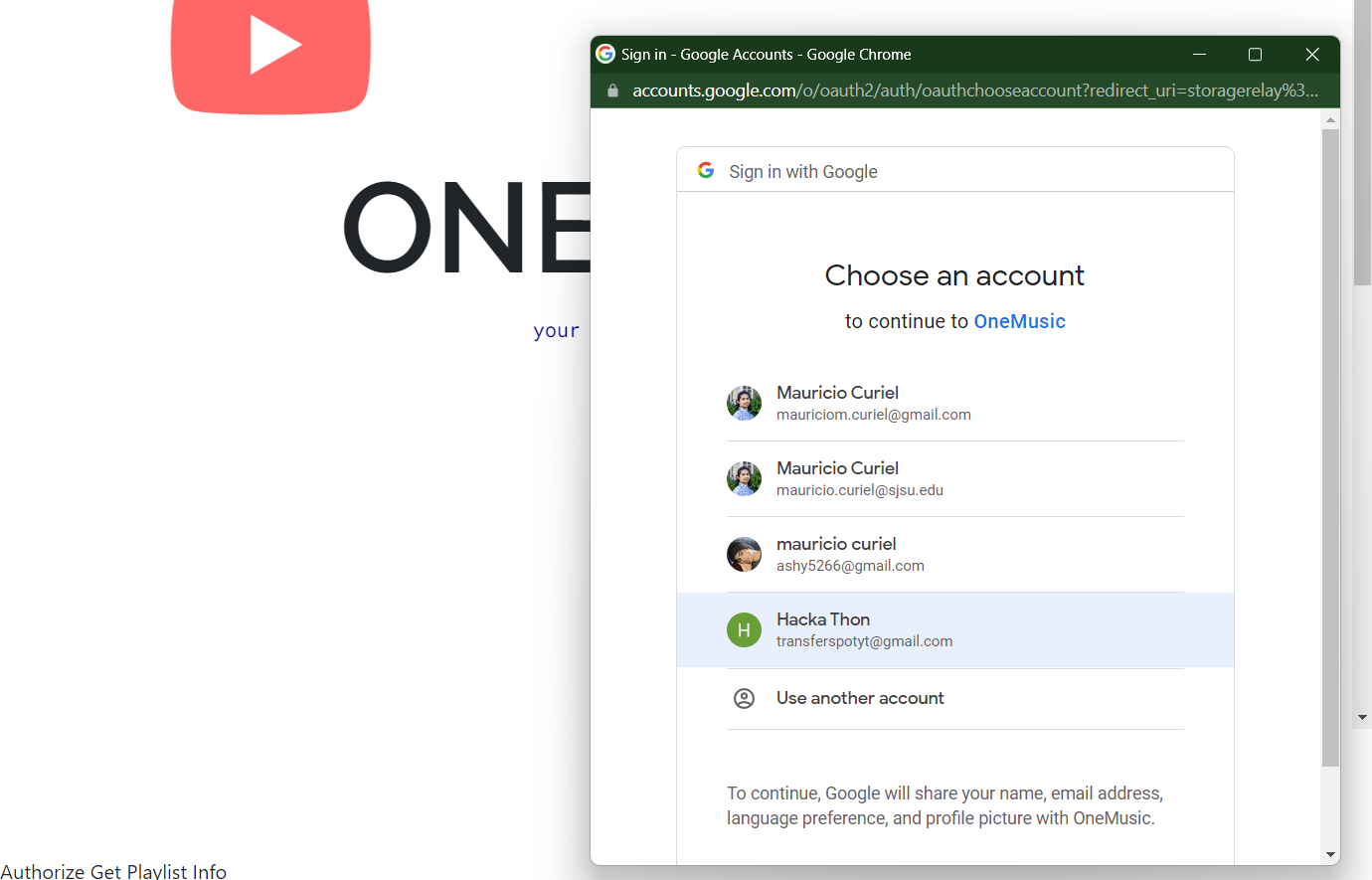Viewport: 1372px width, 880px height.
Task: Close the Google sign-in popup window
Action: (1312, 54)
